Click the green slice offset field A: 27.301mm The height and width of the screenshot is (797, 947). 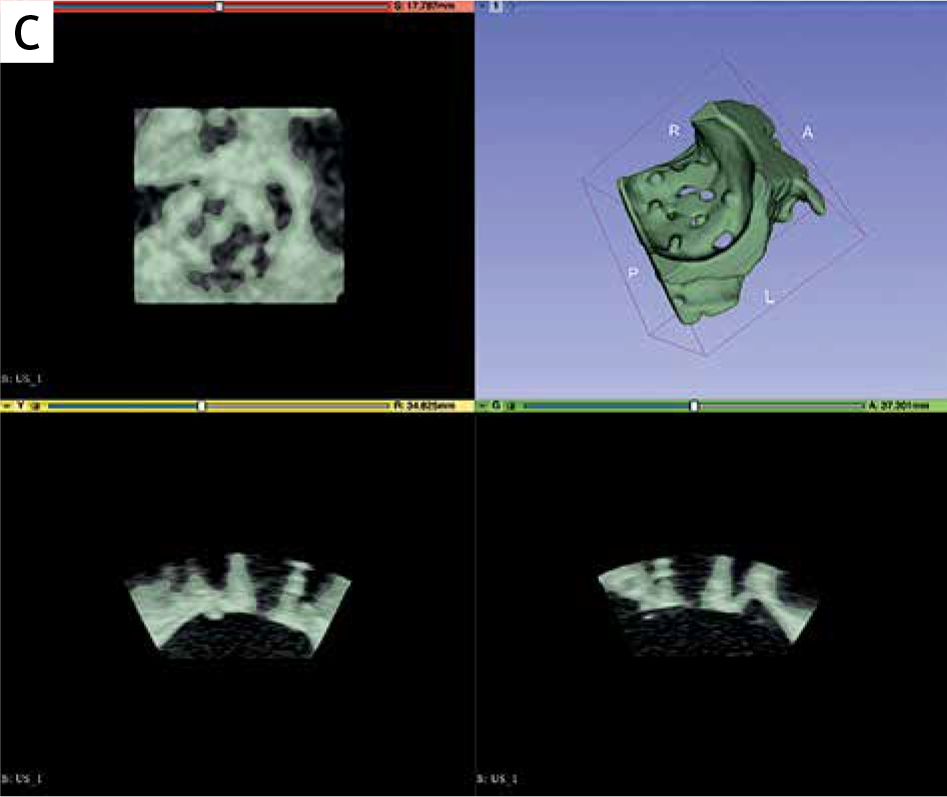903,406
